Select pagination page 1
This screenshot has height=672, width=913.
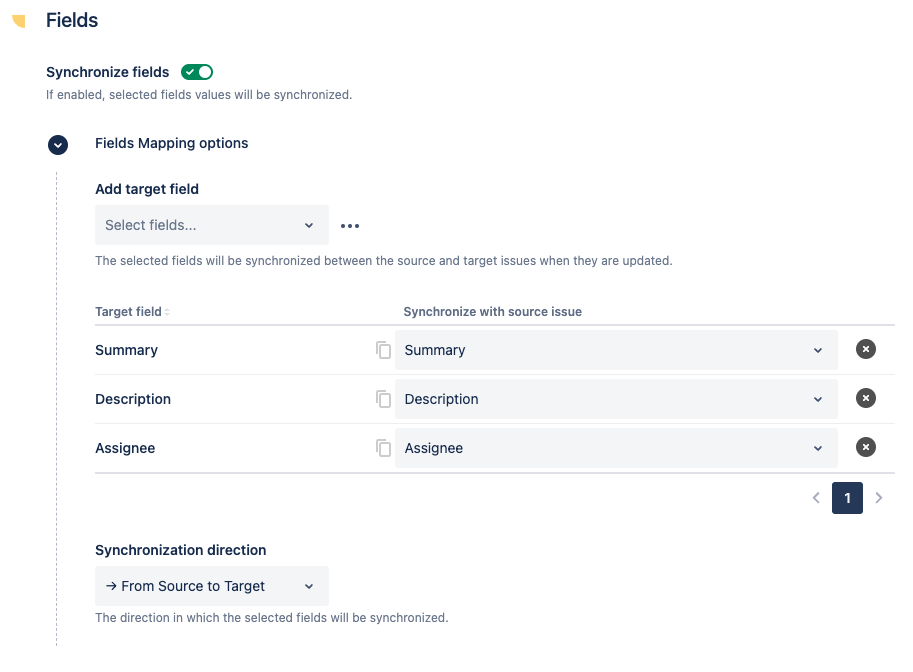point(847,497)
